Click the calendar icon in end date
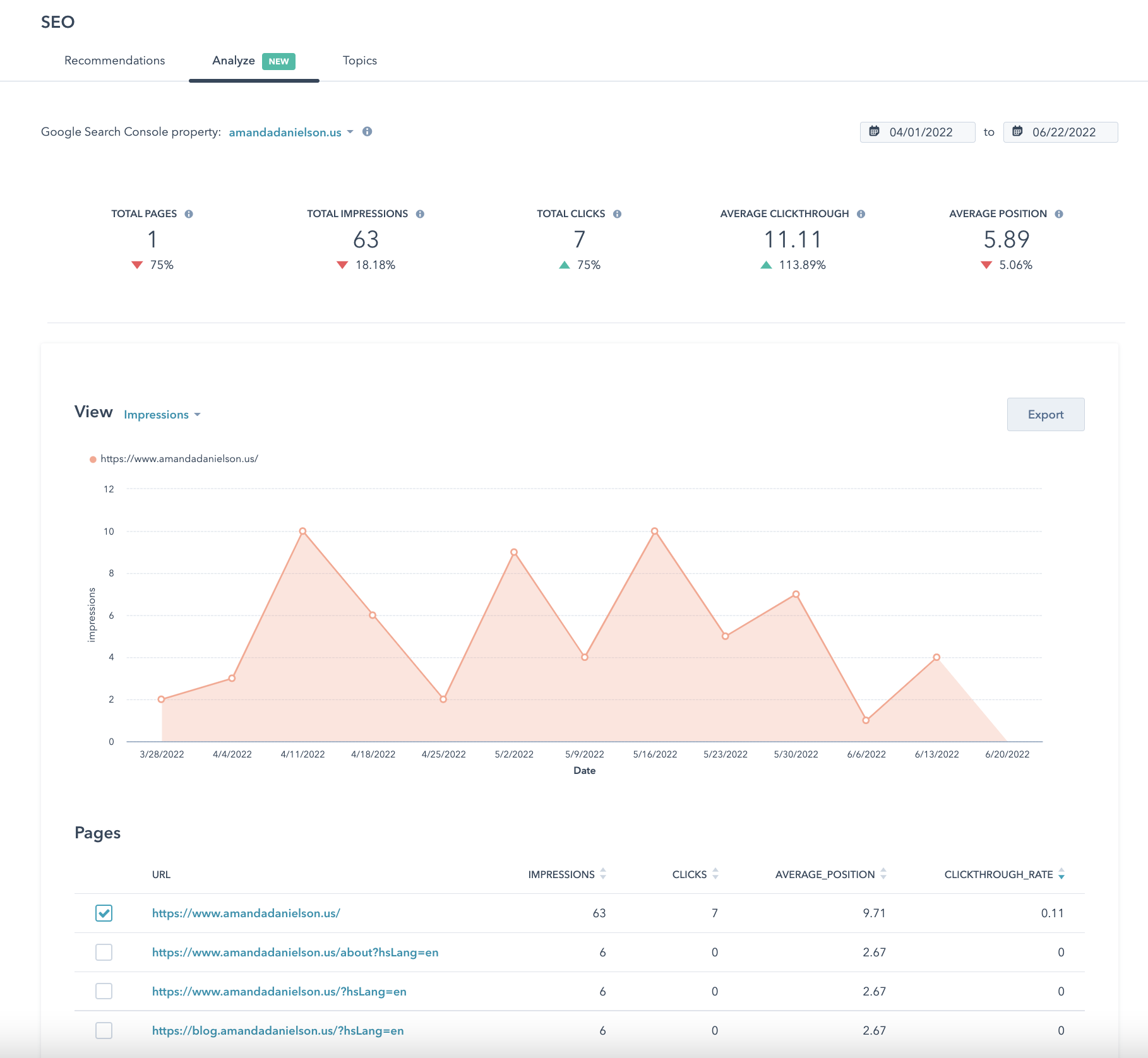 click(1017, 131)
